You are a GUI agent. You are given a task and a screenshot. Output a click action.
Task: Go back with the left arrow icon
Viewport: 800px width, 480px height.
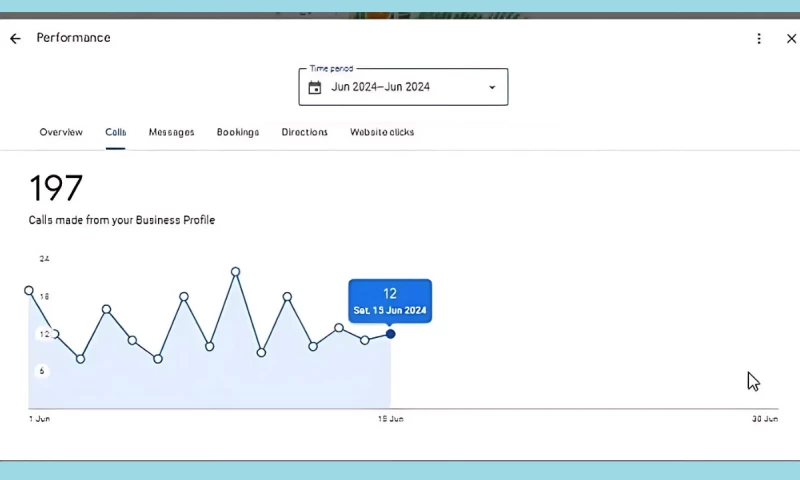click(15, 38)
